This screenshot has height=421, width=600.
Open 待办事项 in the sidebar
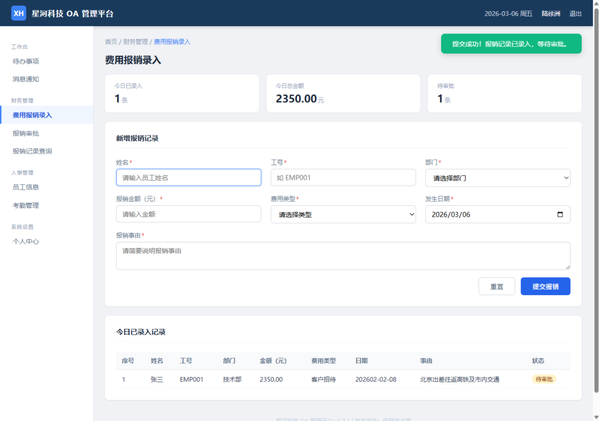coord(26,61)
